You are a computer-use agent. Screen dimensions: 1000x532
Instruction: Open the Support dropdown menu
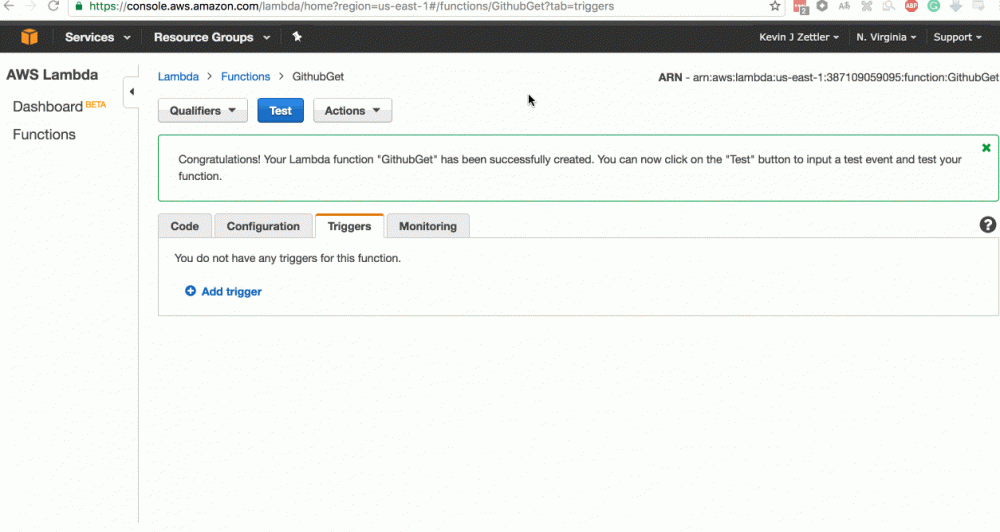tap(957, 37)
